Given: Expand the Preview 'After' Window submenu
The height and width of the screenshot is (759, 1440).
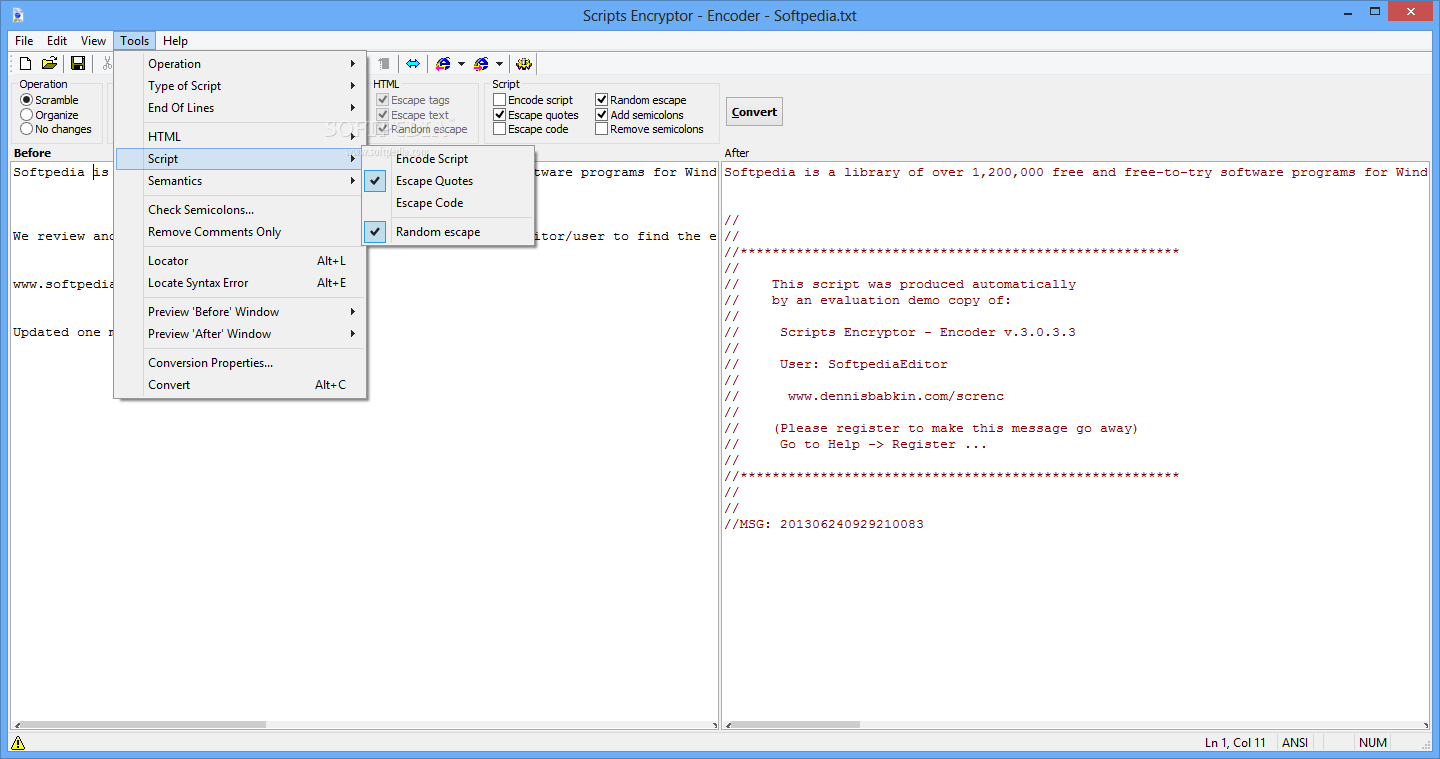Looking at the screenshot, I should (x=240, y=334).
